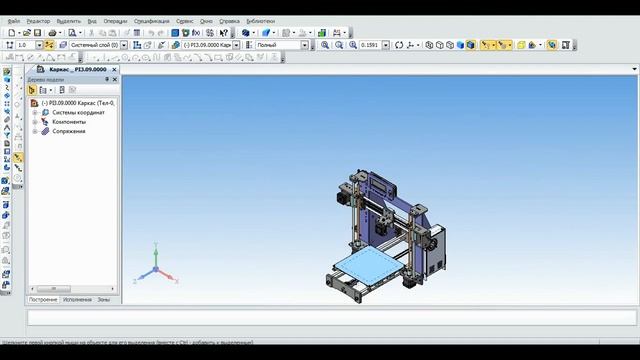
Task: Switch to the Зоны tab
Action: click(x=104, y=300)
